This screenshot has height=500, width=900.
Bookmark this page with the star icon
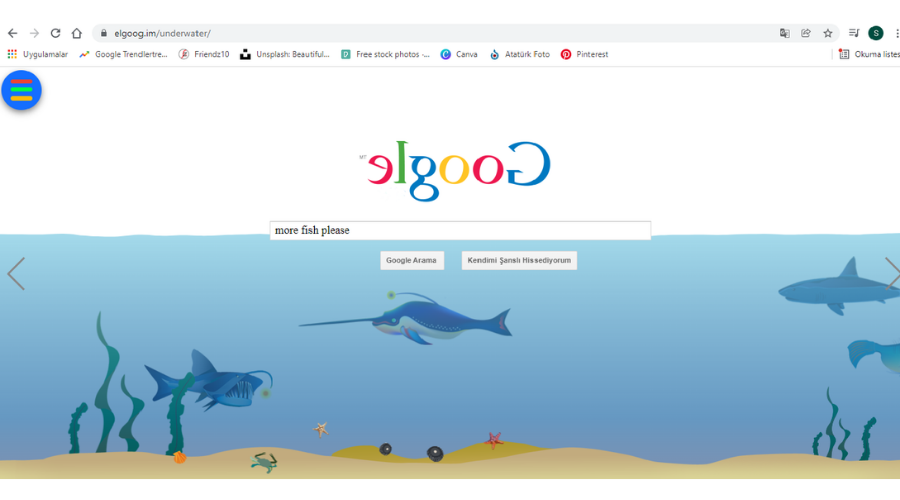click(828, 33)
